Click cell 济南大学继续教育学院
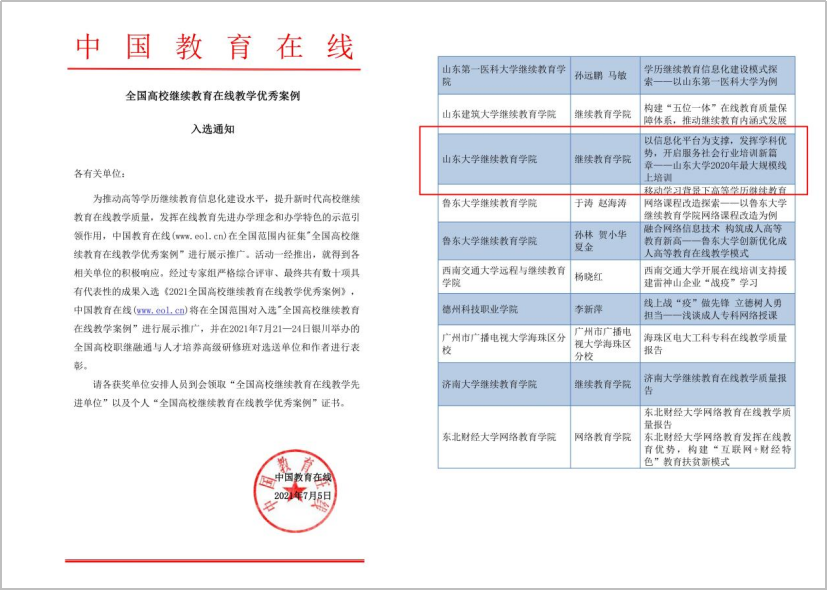827x590 pixels. [504, 384]
